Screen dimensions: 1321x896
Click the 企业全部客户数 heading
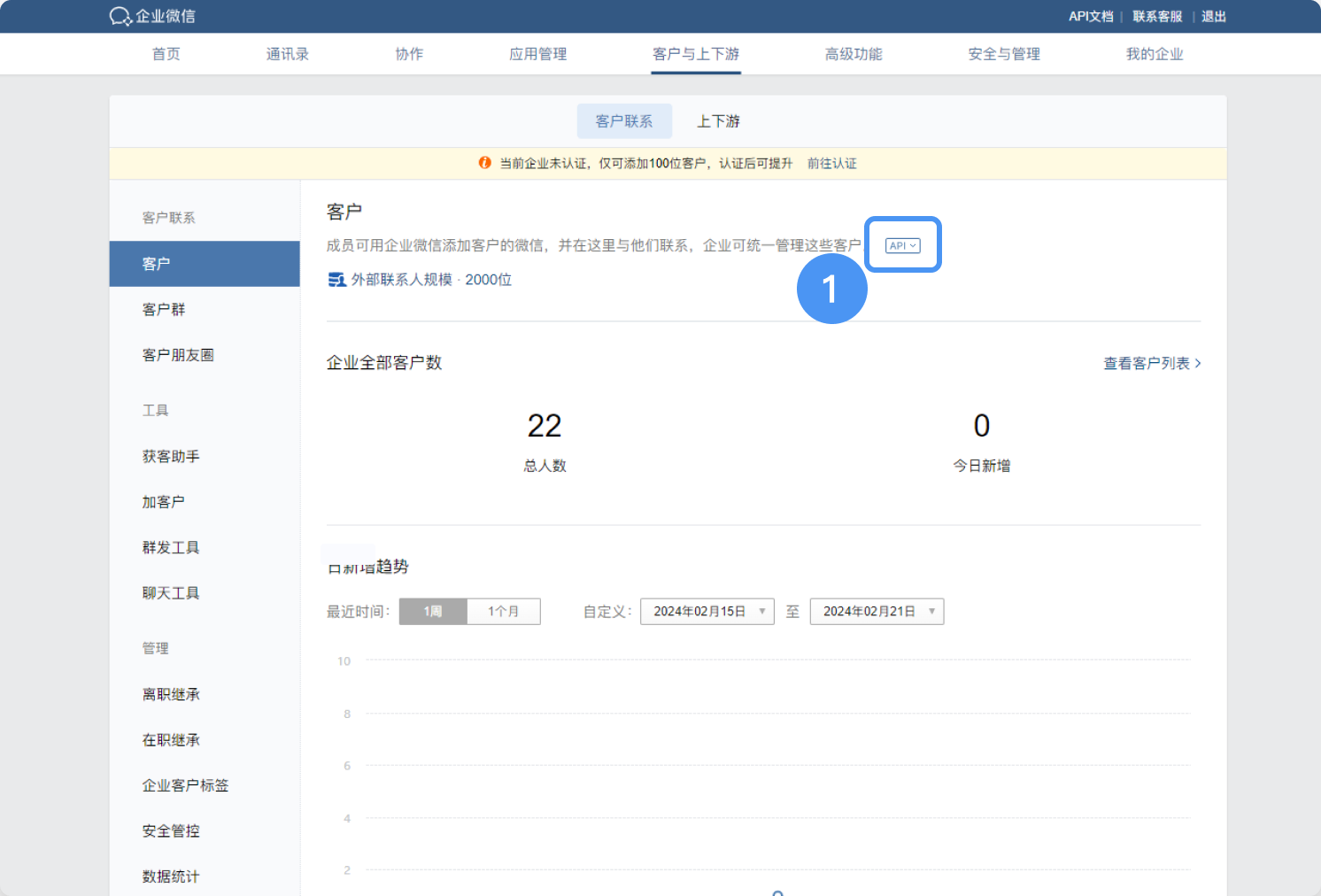click(x=384, y=363)
